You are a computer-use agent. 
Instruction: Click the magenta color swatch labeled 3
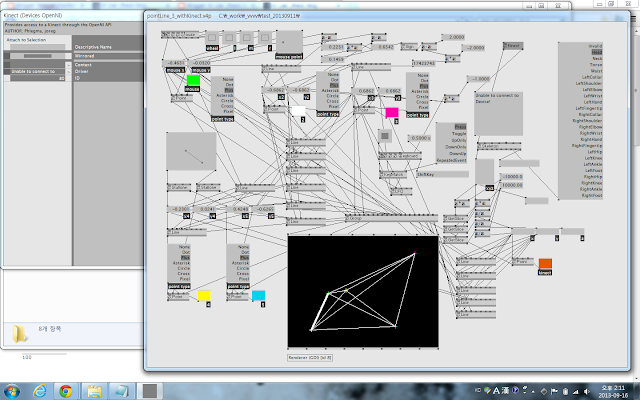click(392, 113)
